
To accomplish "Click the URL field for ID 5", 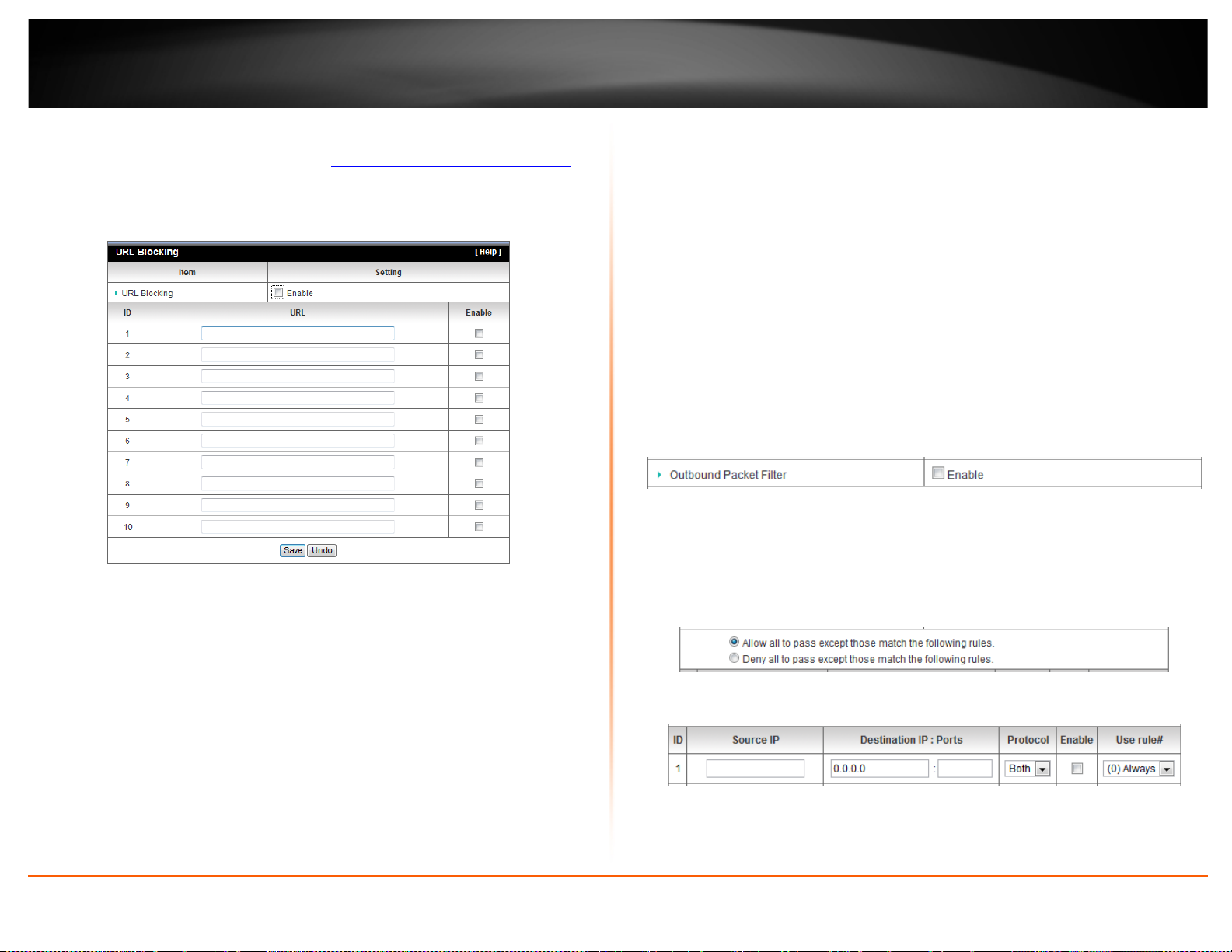I will 298,419.
